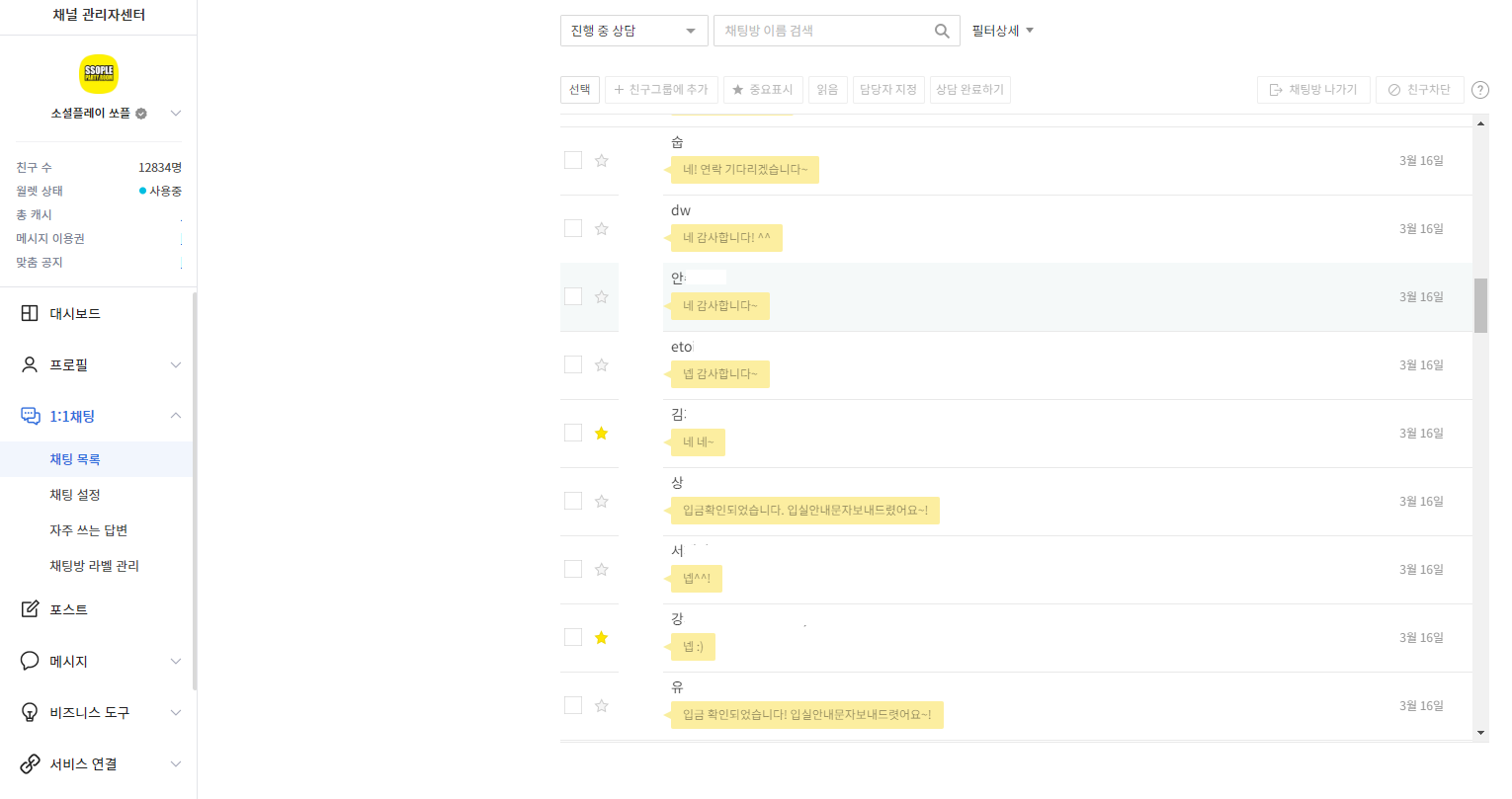Click the 중요표시 button
The width and height of the screenshot is (1512, 799).
tap(763, 90)
